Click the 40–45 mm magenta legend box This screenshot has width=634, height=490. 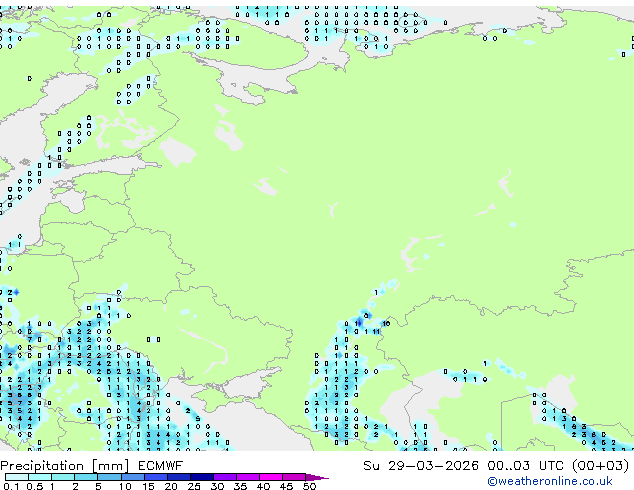[271, 477]
